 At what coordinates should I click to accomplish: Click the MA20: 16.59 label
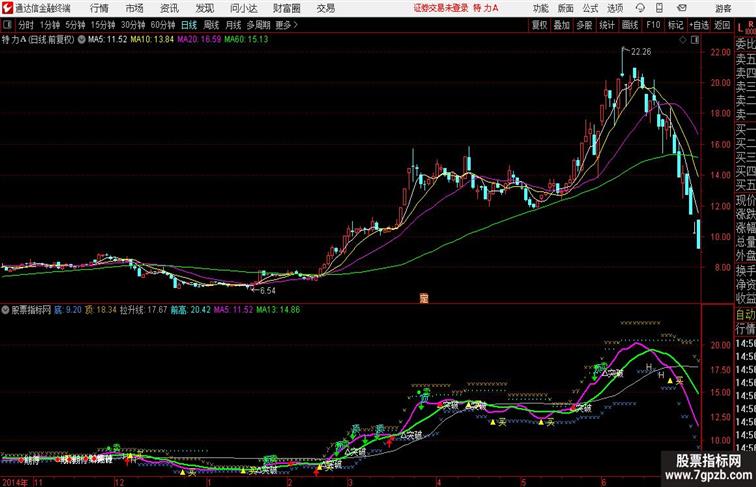[x=199, y=40]
